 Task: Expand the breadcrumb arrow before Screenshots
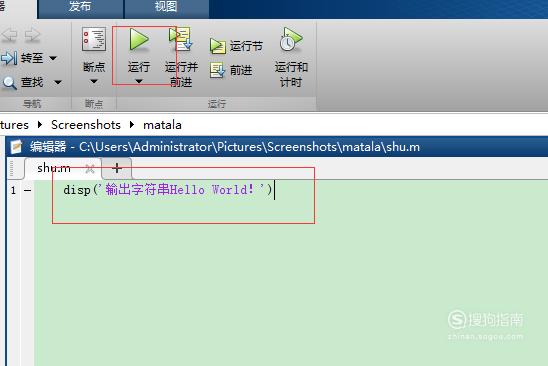pos(39,124)
